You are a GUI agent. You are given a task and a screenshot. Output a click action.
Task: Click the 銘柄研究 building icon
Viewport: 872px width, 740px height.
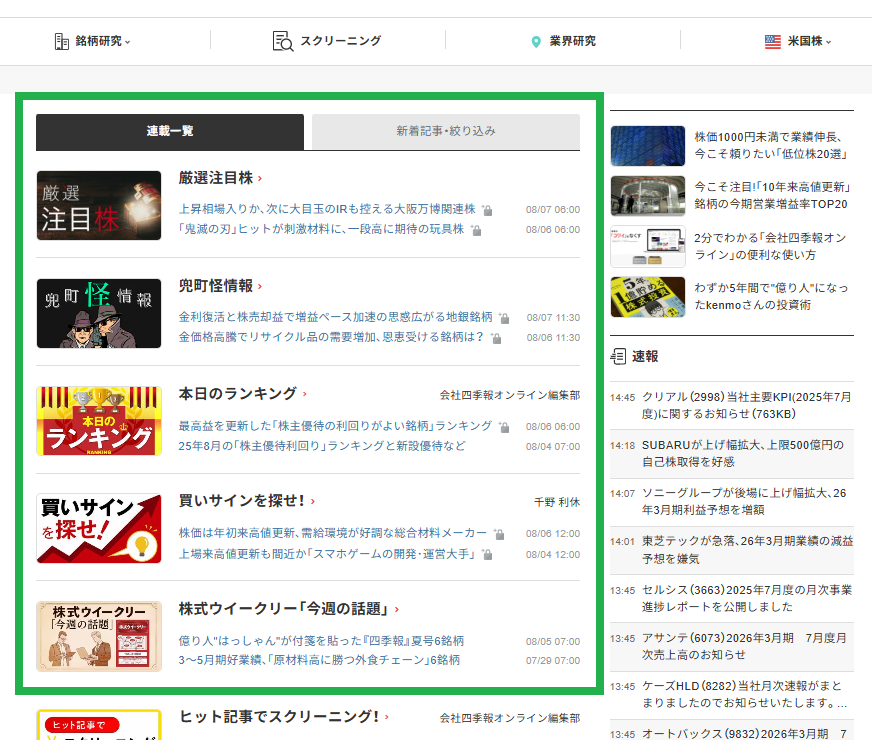coord(61,41)
